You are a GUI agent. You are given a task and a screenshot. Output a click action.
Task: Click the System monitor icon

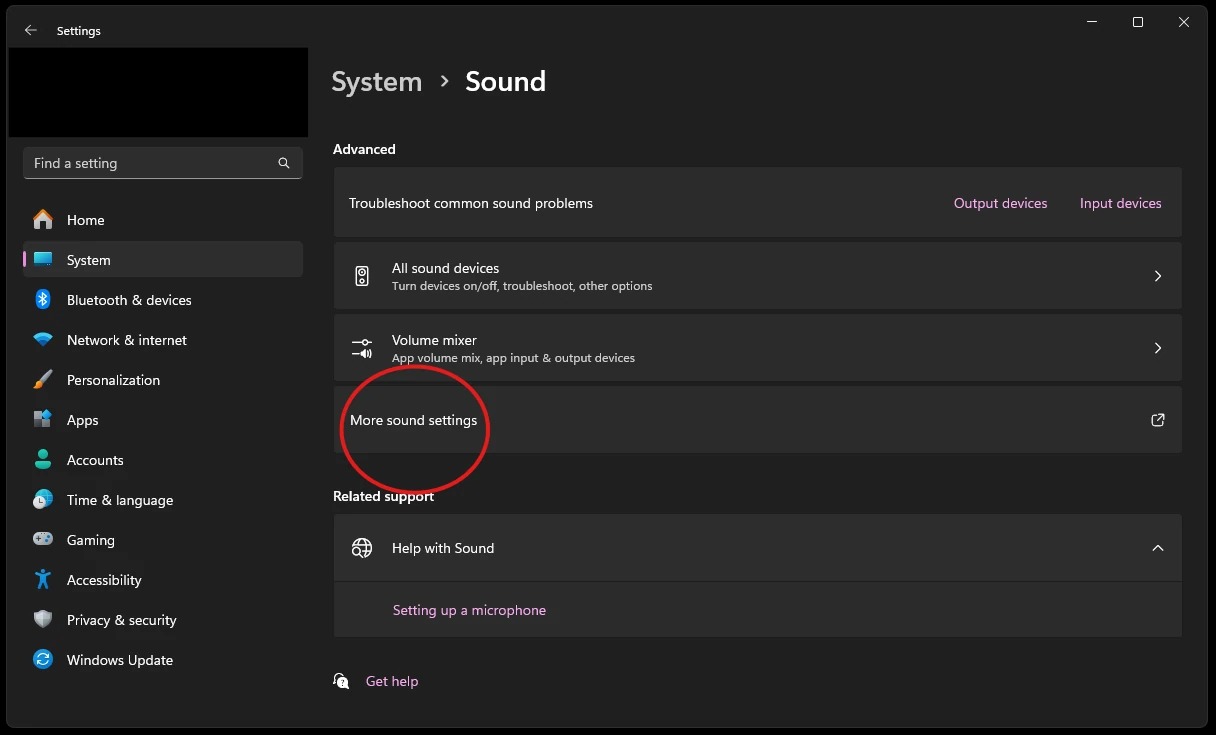43,260
